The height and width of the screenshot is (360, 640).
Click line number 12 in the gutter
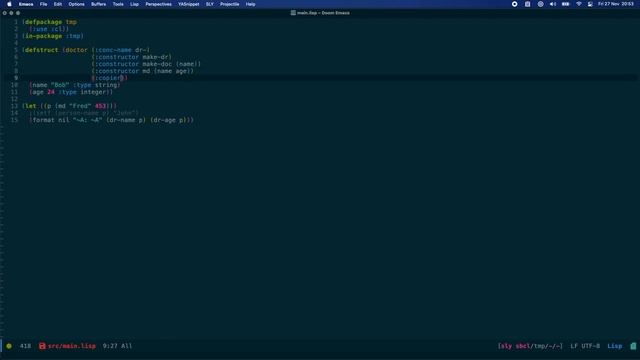15,99
